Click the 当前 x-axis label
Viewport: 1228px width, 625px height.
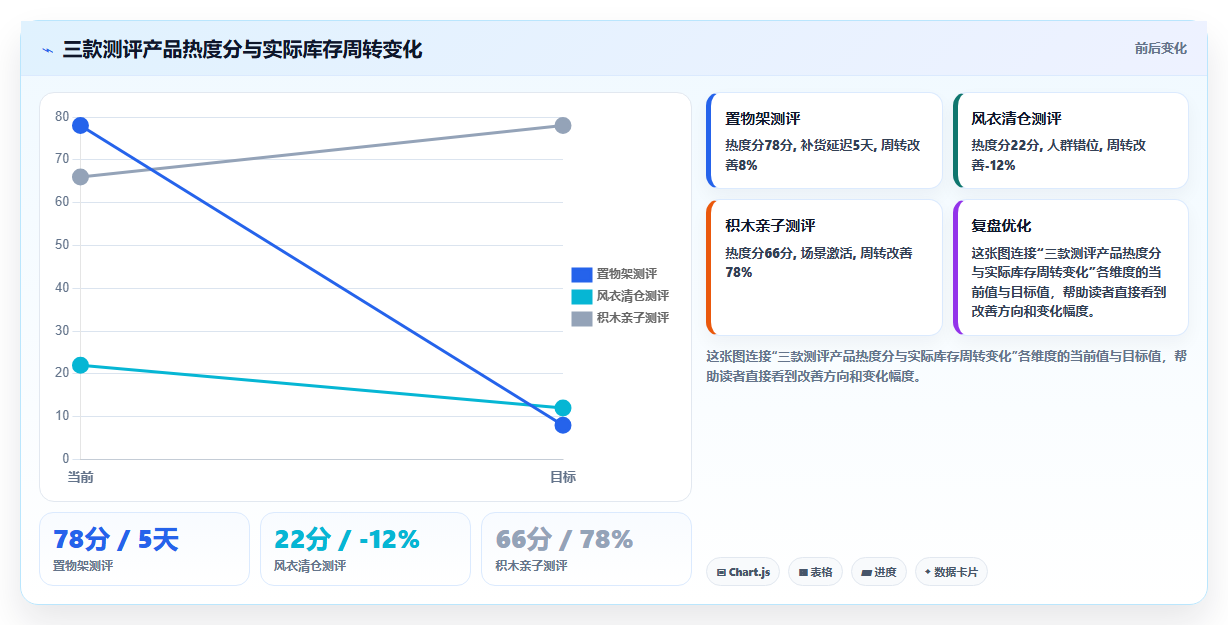click(80, 477)
